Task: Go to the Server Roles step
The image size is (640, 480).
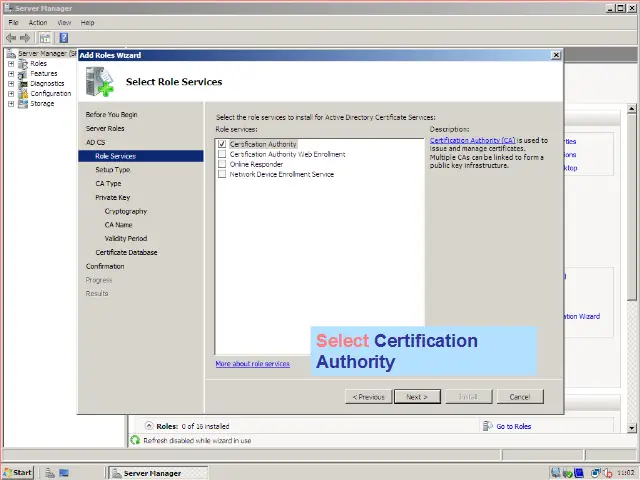Action: coord(105,129)
